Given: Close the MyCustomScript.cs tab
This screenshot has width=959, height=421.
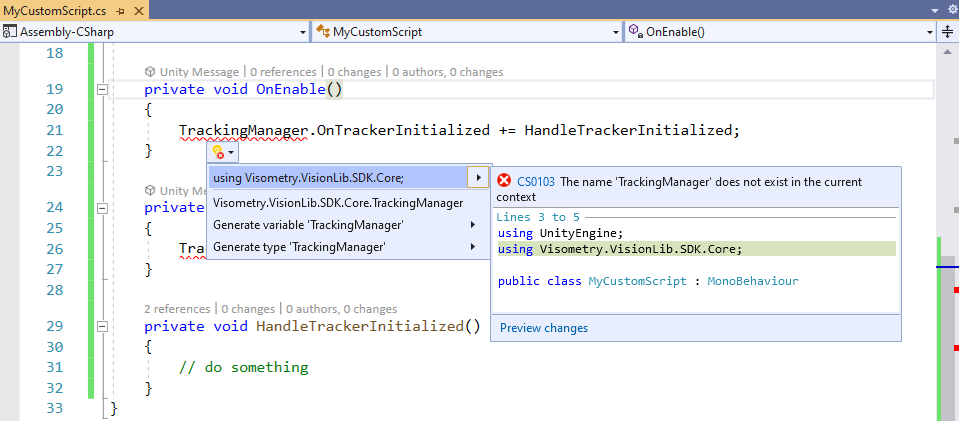Looking at the screenshot, I should pos(137,9).
